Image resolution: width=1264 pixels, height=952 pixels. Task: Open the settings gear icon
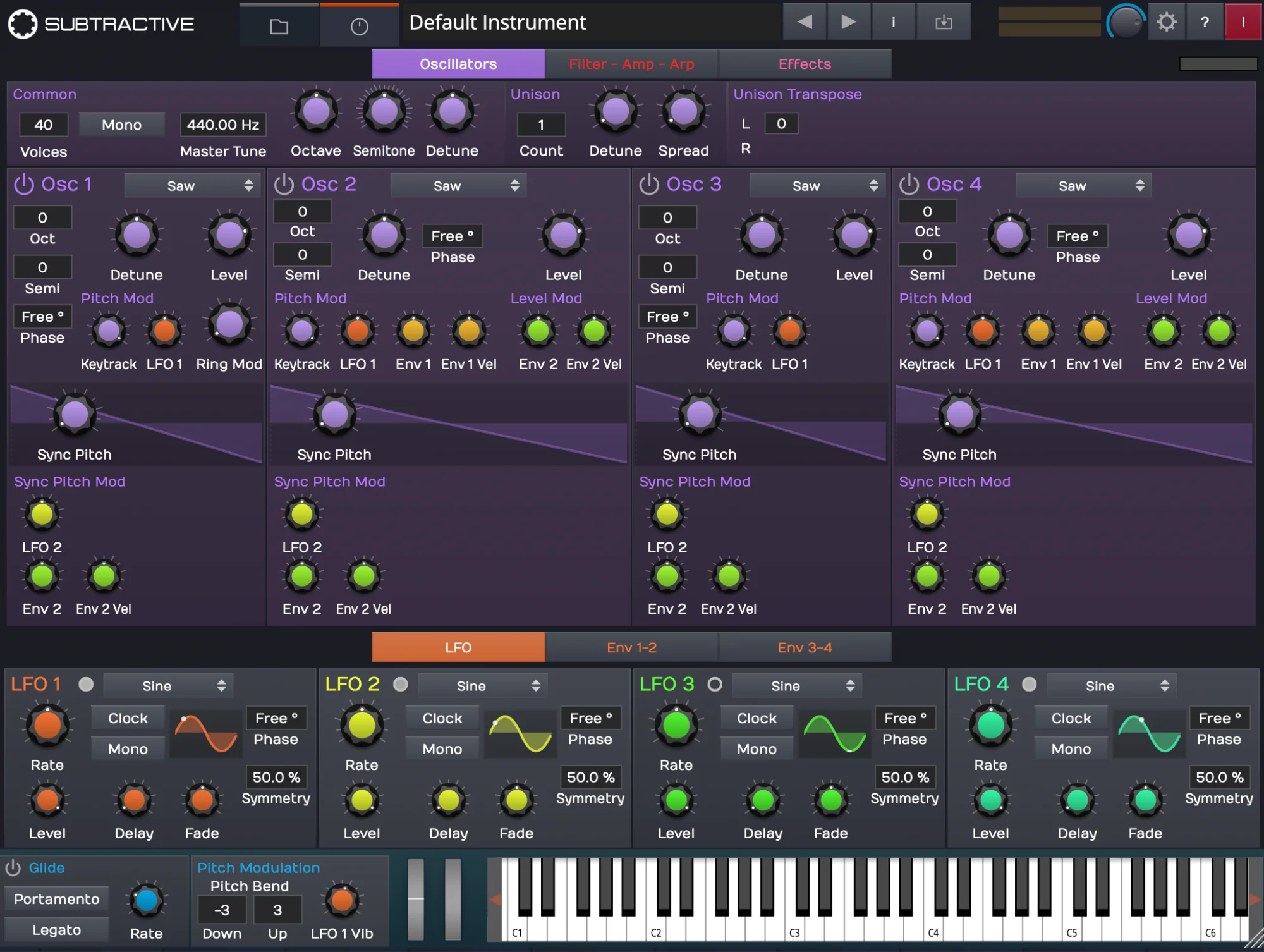pos(1167,22)
